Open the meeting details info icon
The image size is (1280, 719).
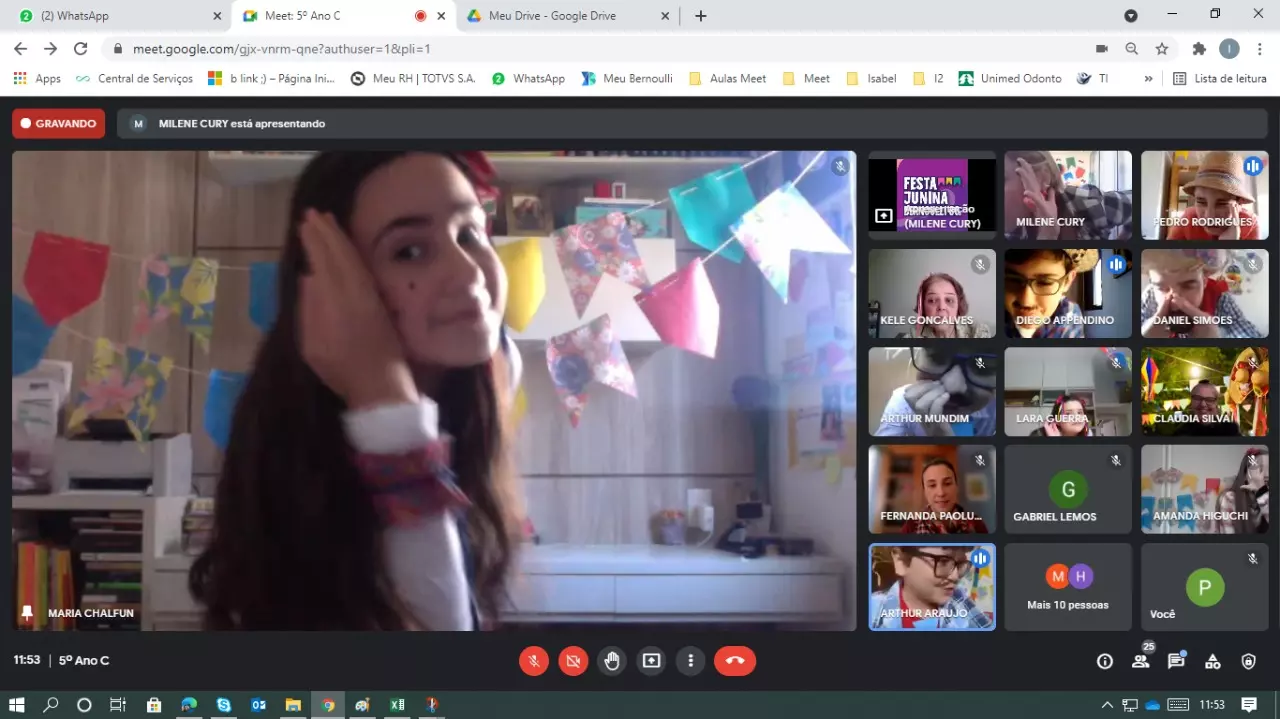1105,661
